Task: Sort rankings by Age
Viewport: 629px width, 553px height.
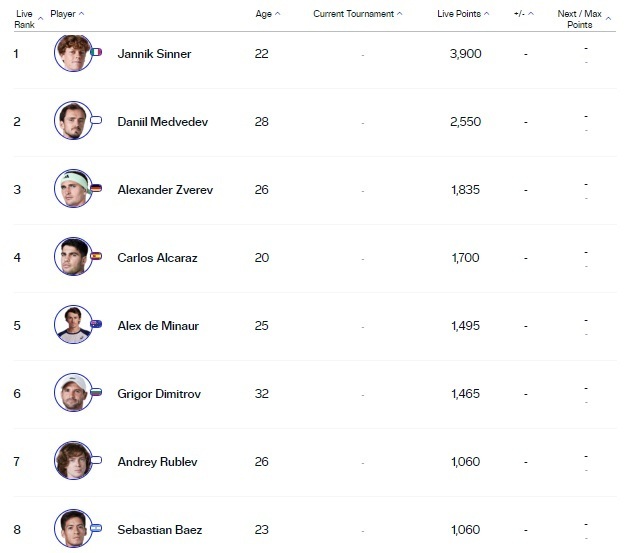Action: click(x=267, y=14)
